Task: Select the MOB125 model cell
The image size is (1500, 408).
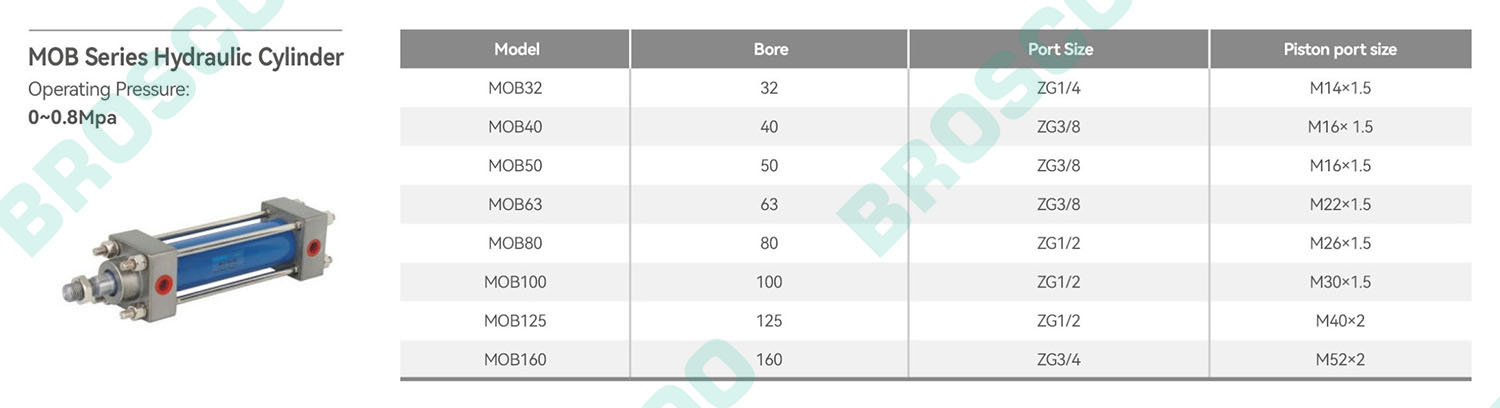Action: click(x=515, y=321)
